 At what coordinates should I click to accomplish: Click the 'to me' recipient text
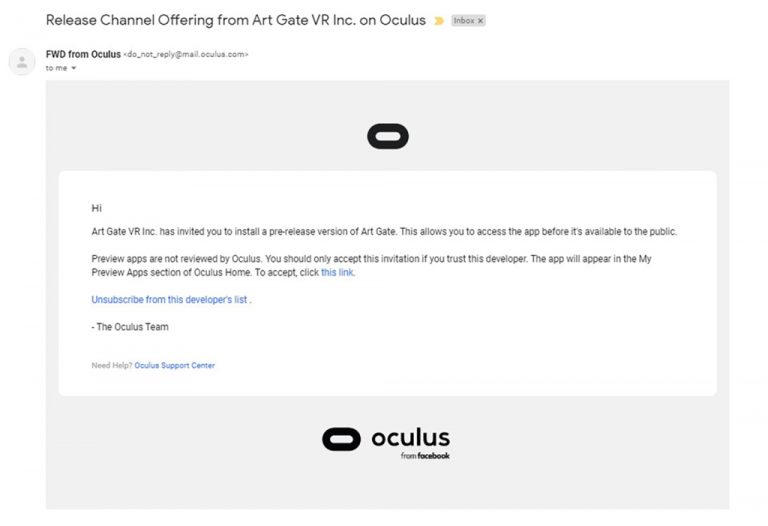(56, 68)
